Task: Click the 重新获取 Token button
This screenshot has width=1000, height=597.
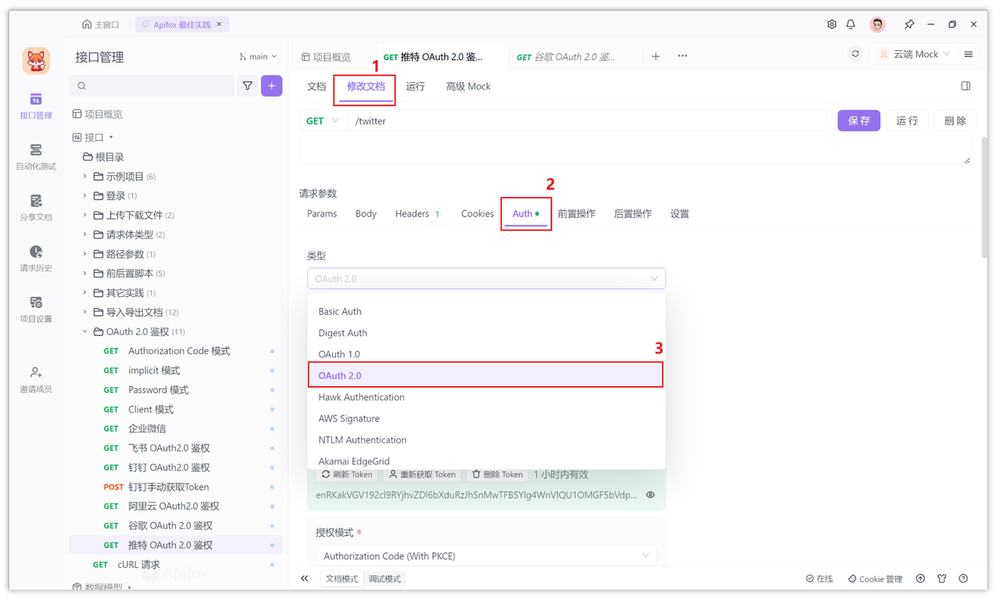Action: click(421, 474)
